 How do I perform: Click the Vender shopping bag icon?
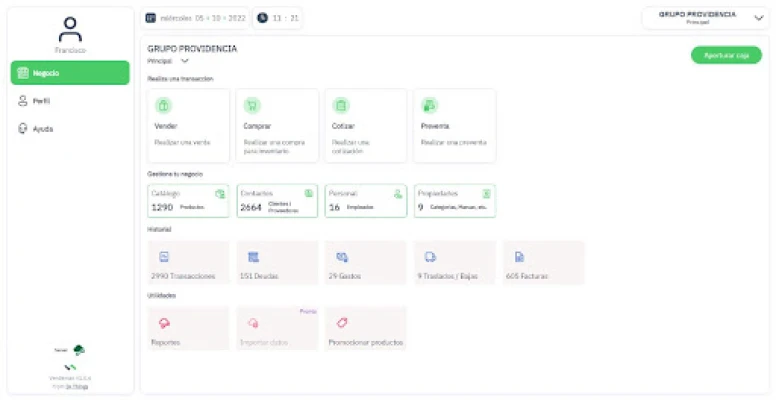(163, 105)
